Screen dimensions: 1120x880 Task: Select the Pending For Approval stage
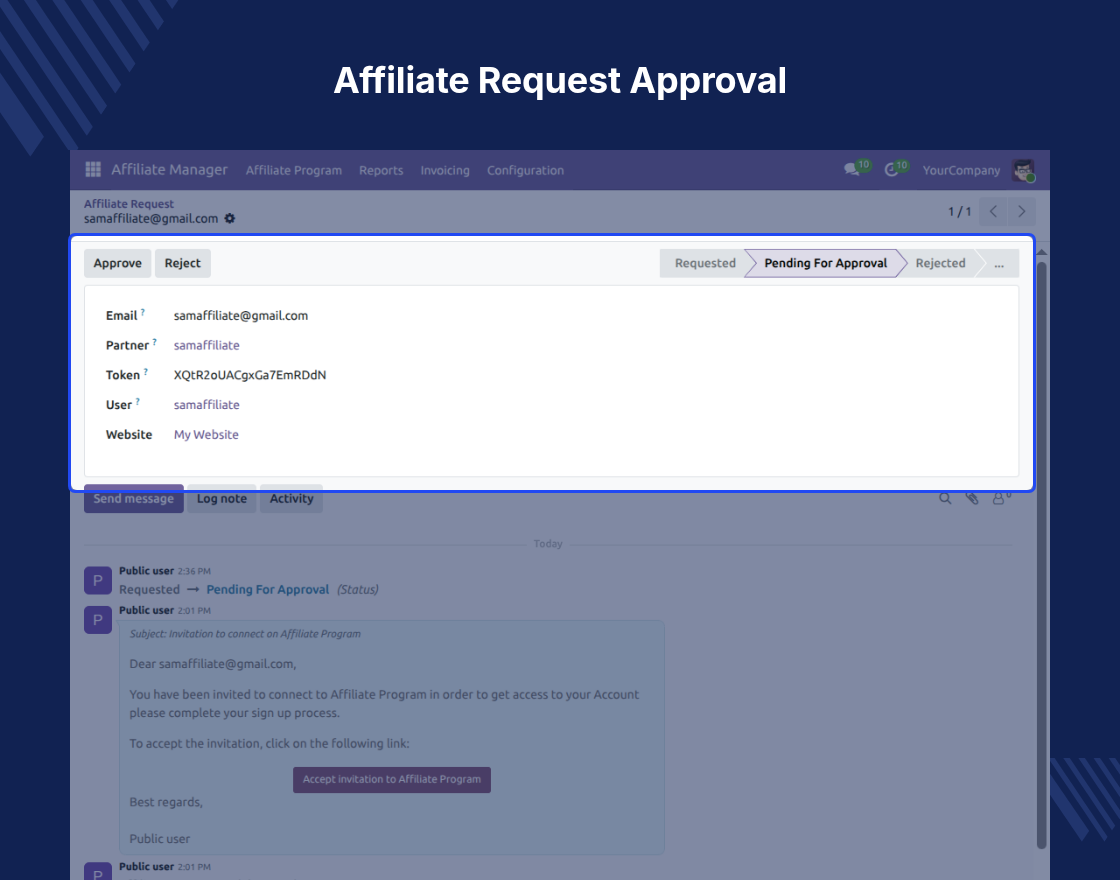click(825, 263)
